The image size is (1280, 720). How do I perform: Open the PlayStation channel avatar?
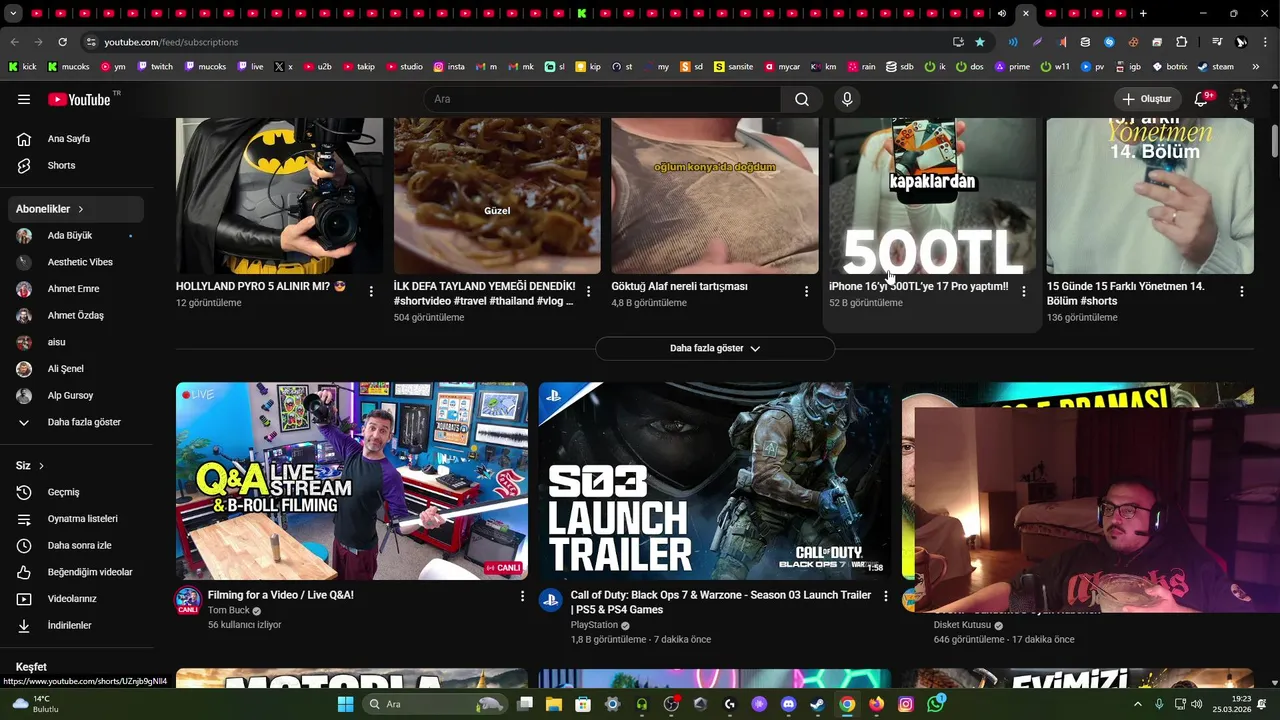click(550, 600)
